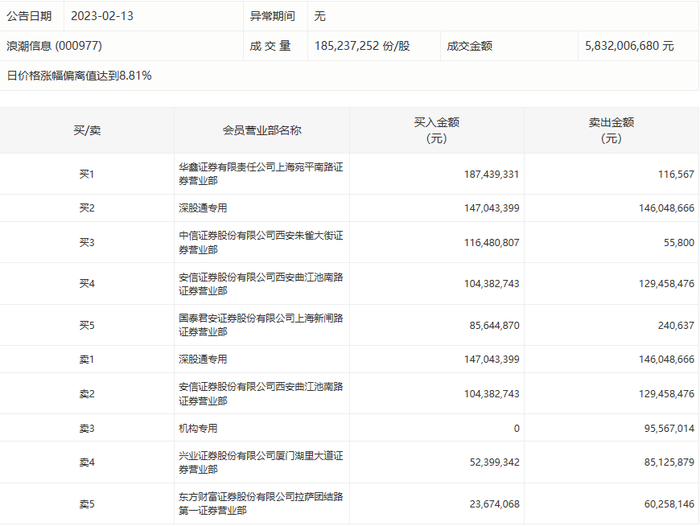This screenshot has width=700, height=526.
Task: Click the announcement date 2023-02-13
Action: [102, 16]
